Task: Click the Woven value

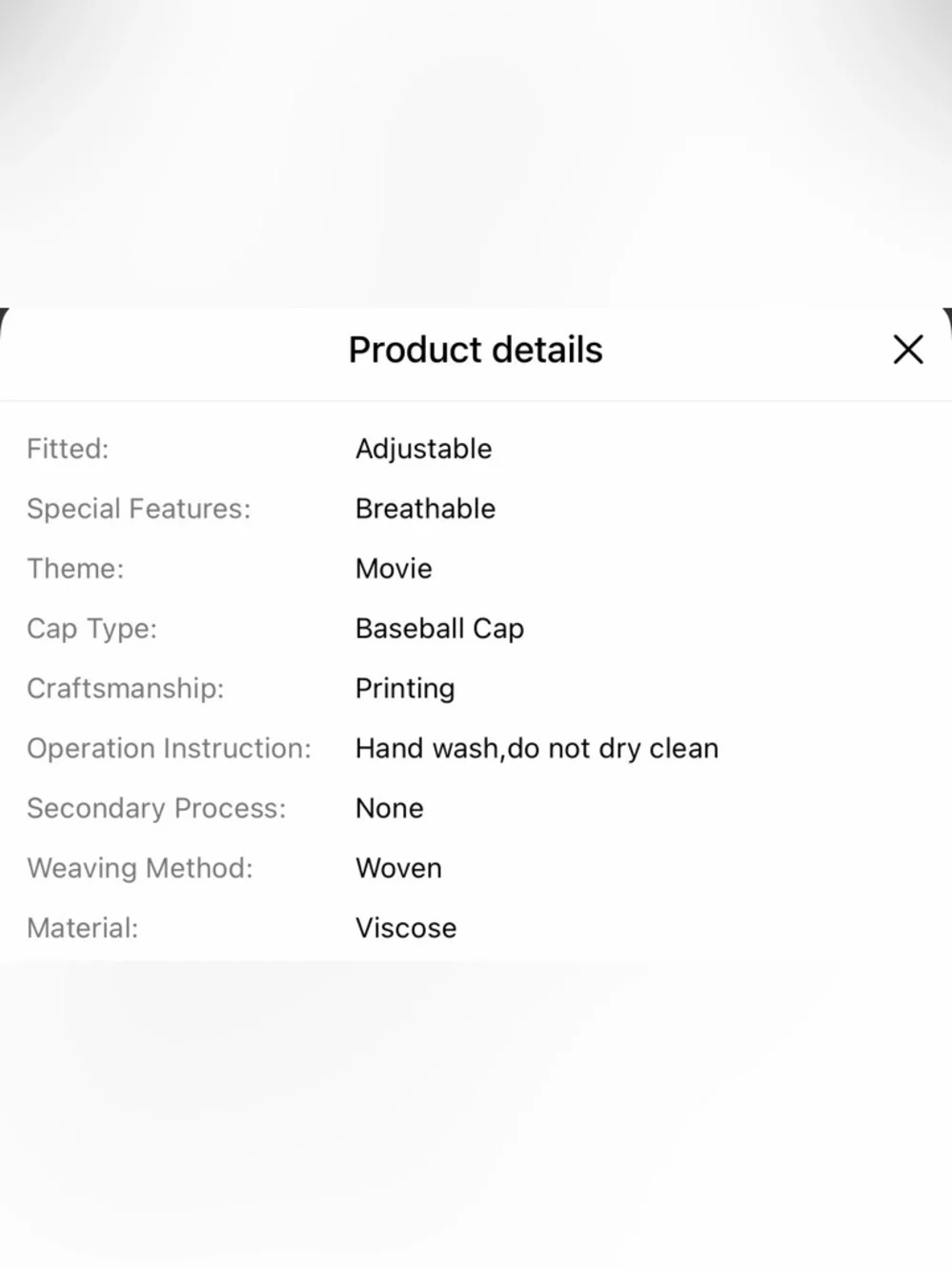Action: click(398, 869)
